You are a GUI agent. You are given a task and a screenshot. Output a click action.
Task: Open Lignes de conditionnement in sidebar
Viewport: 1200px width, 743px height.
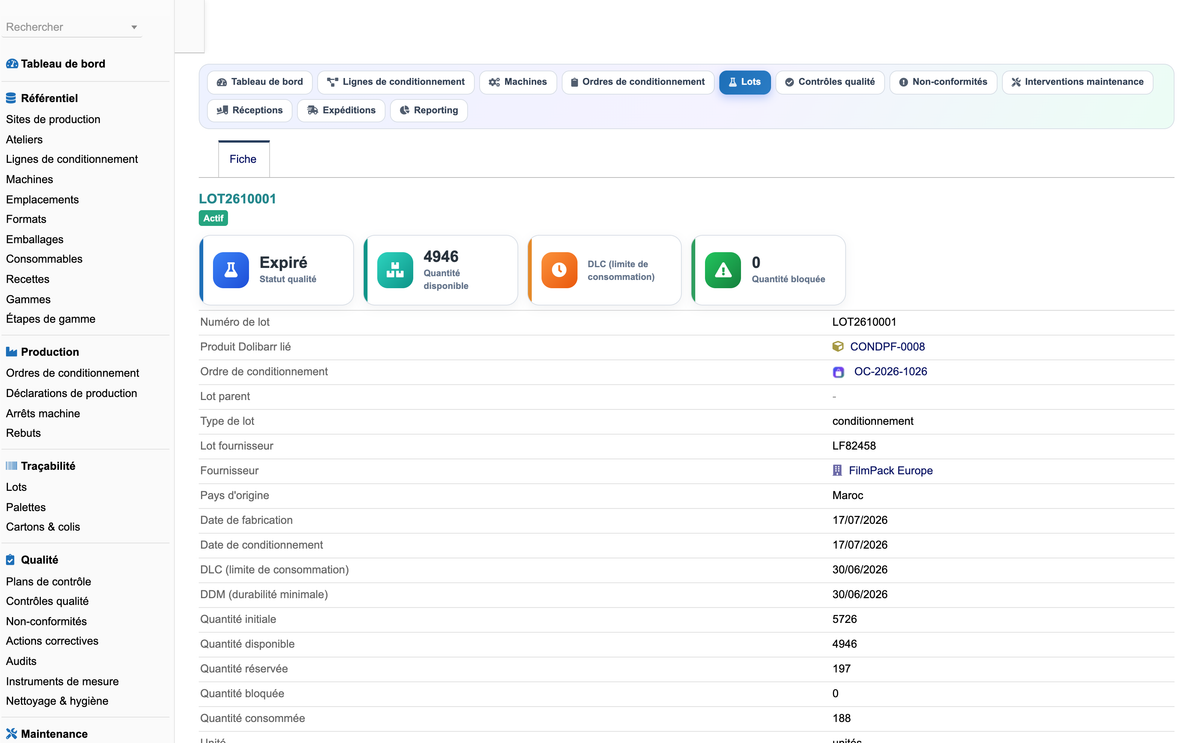pos(72,159)
